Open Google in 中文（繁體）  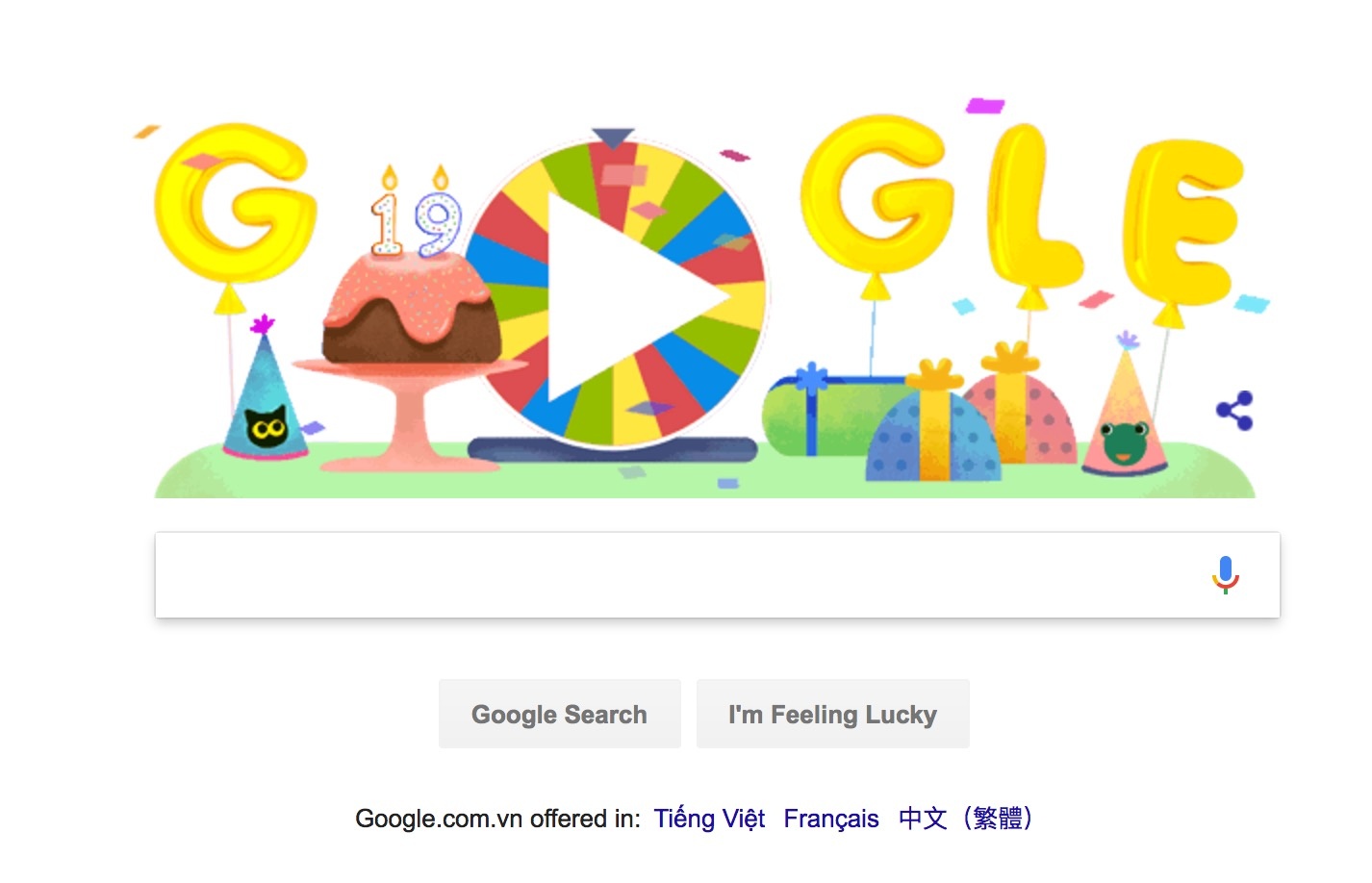[965, 819]
